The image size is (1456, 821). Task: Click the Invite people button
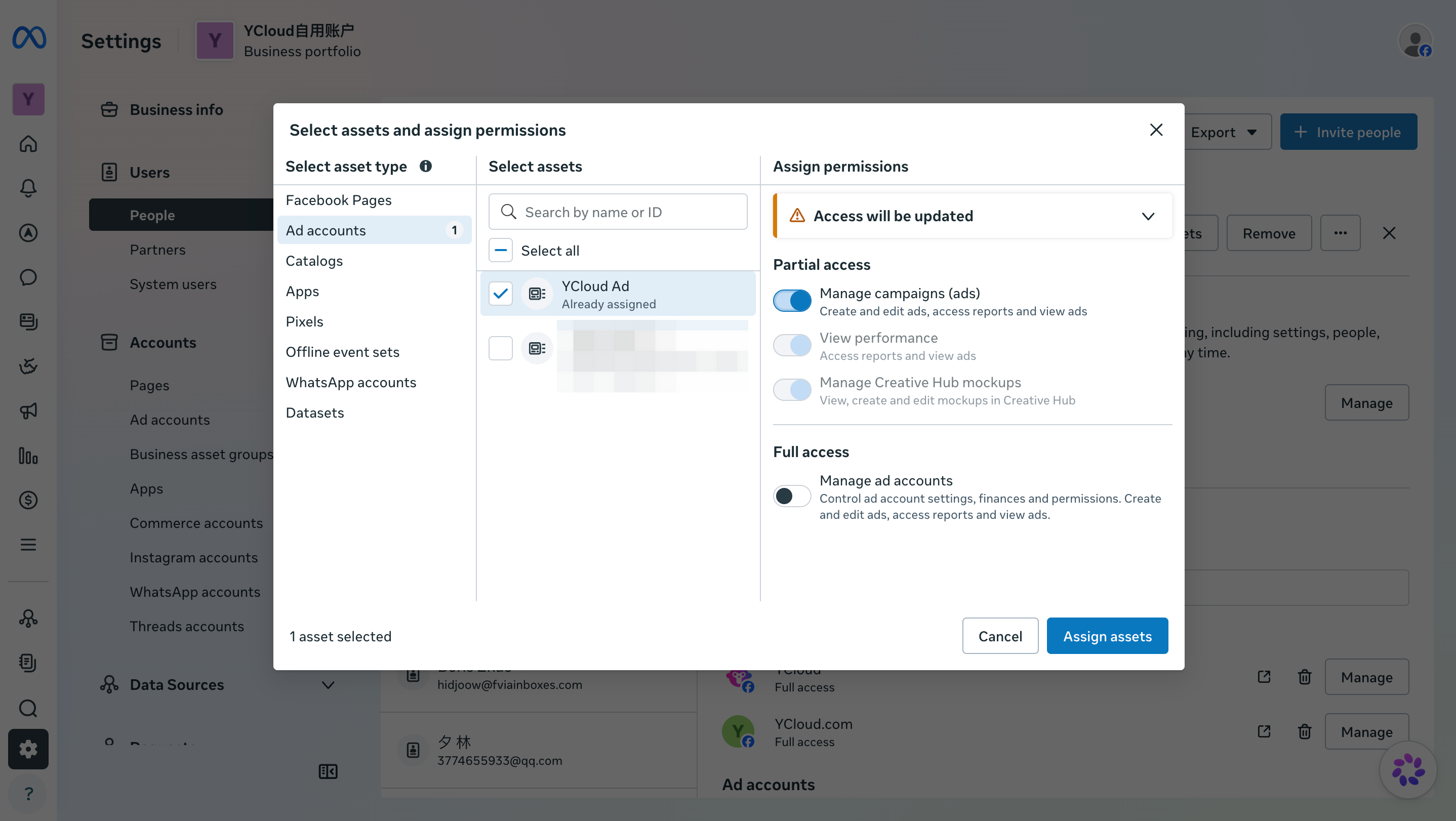pos(1349,132)
